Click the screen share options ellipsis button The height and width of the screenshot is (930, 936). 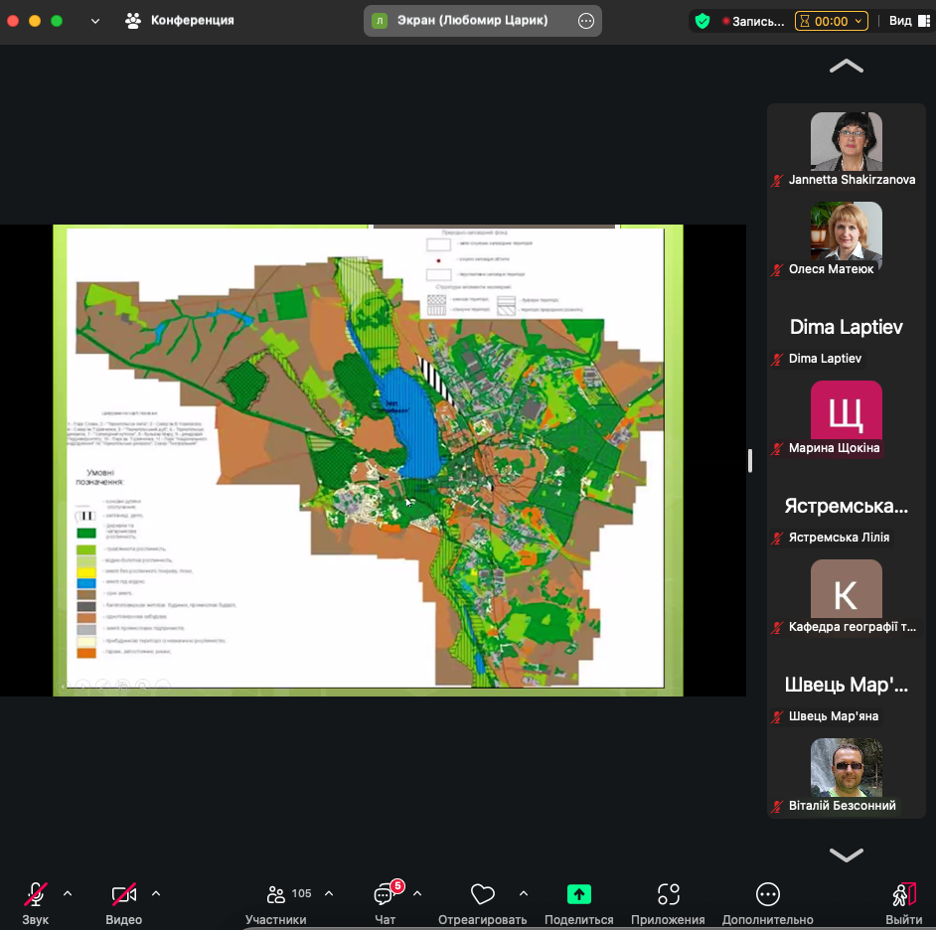pyautogui.click(x=586, y=21)
